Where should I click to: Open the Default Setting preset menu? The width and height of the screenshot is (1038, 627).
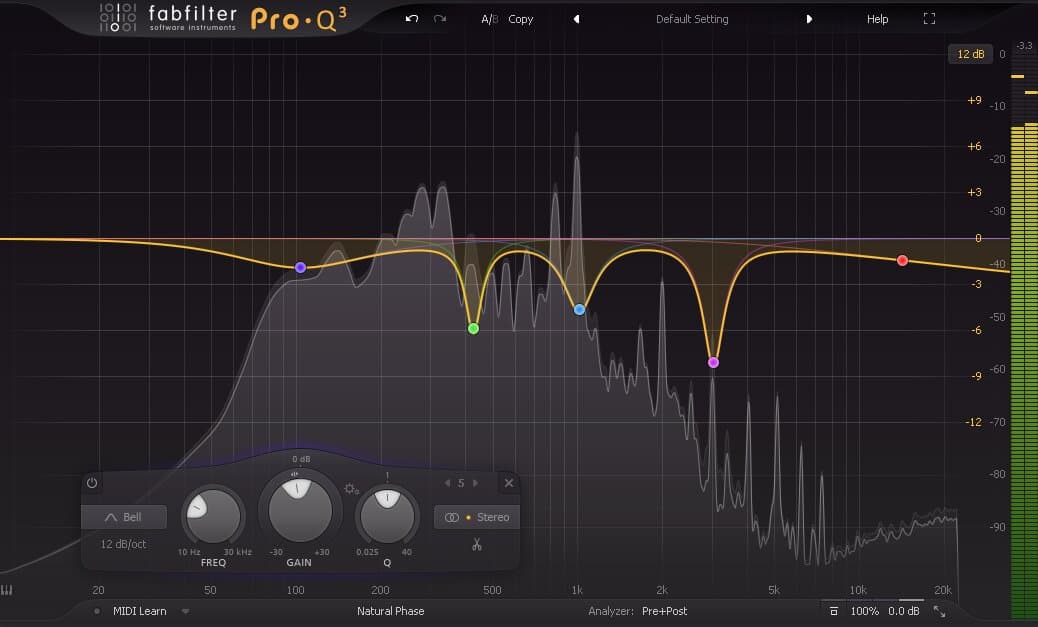click(x=692, y=19)
